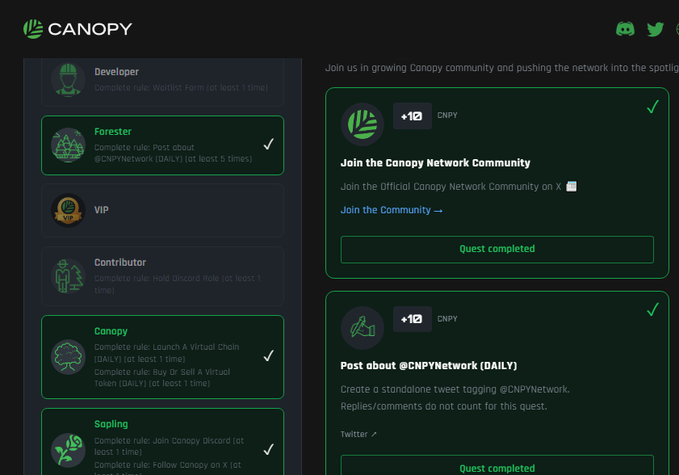Click the writing hand icon on Post quest
679x475 pixels.
pos(362,328)
